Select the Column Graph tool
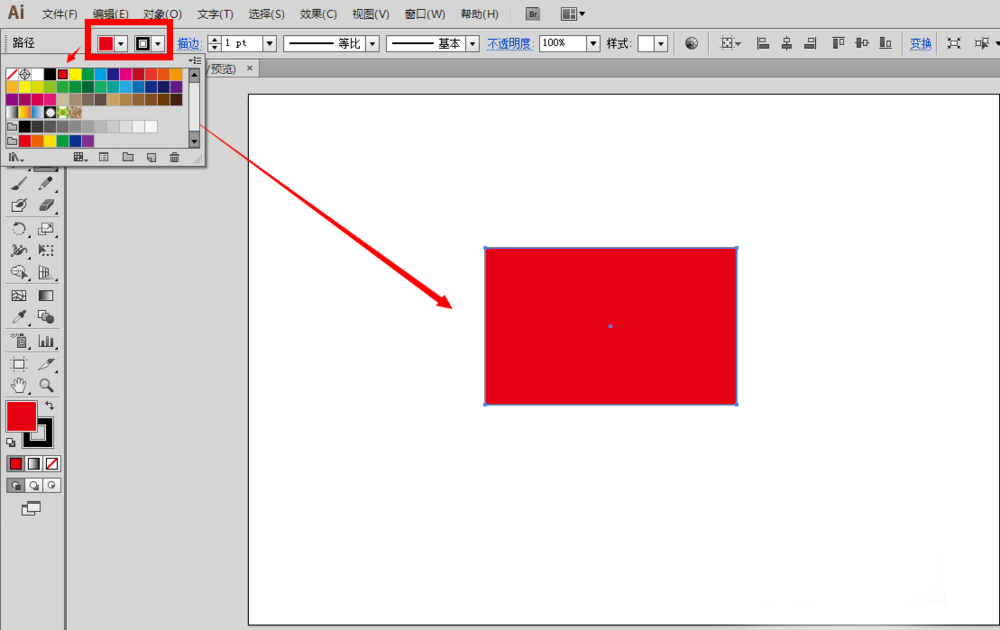 [x=45, y=341]
